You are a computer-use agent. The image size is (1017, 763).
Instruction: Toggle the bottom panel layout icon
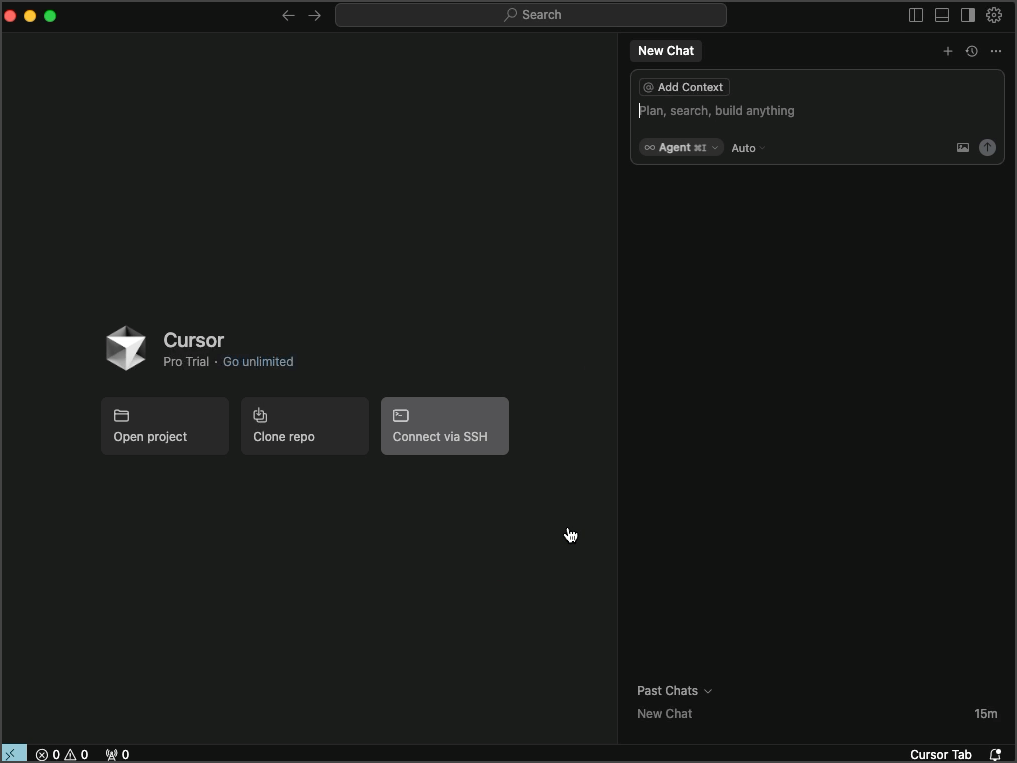coord(942,15)
